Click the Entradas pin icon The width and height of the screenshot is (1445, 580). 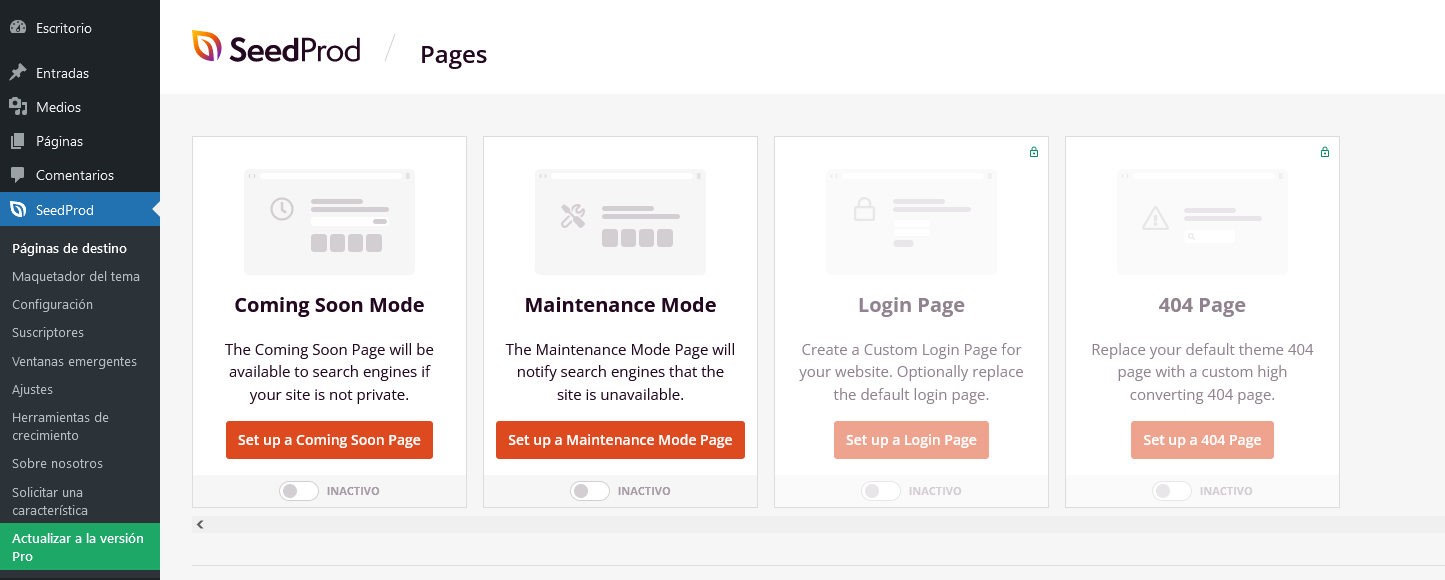click(x=18, y=73)
